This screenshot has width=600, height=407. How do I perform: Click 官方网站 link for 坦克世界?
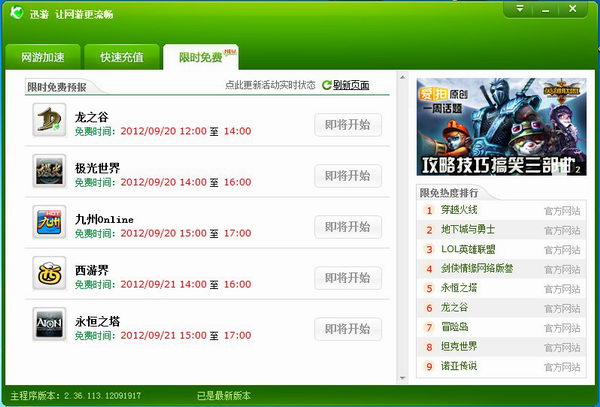(x=562, y=347)
